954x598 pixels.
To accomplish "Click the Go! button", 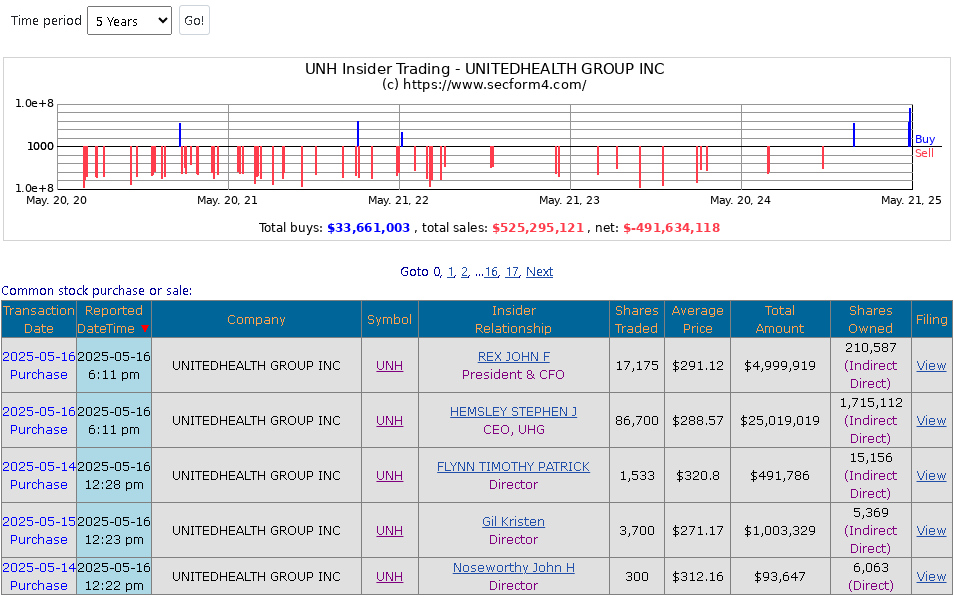I will [x=194, y=21].
